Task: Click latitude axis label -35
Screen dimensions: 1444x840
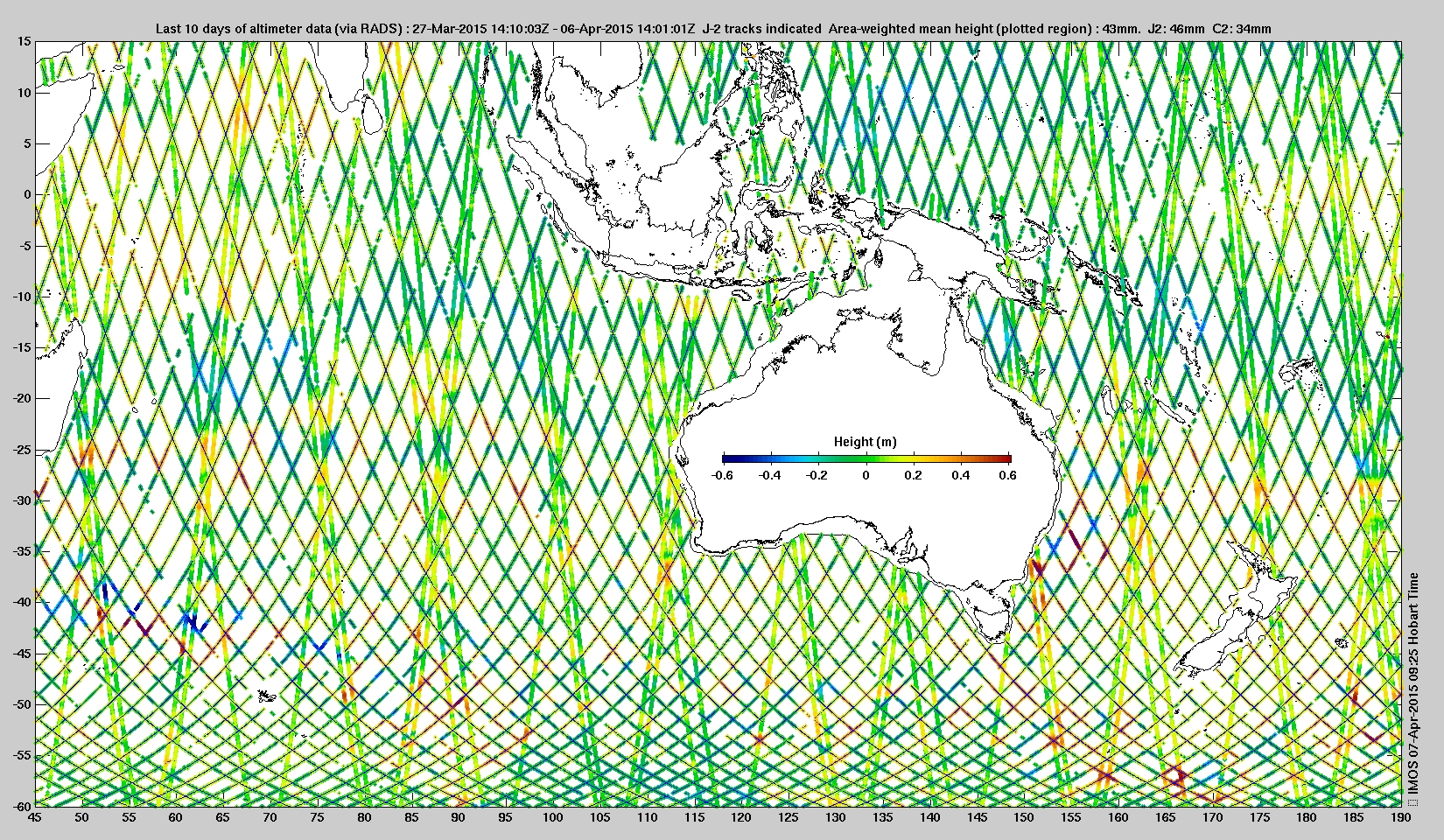Action: click(21, 551)
